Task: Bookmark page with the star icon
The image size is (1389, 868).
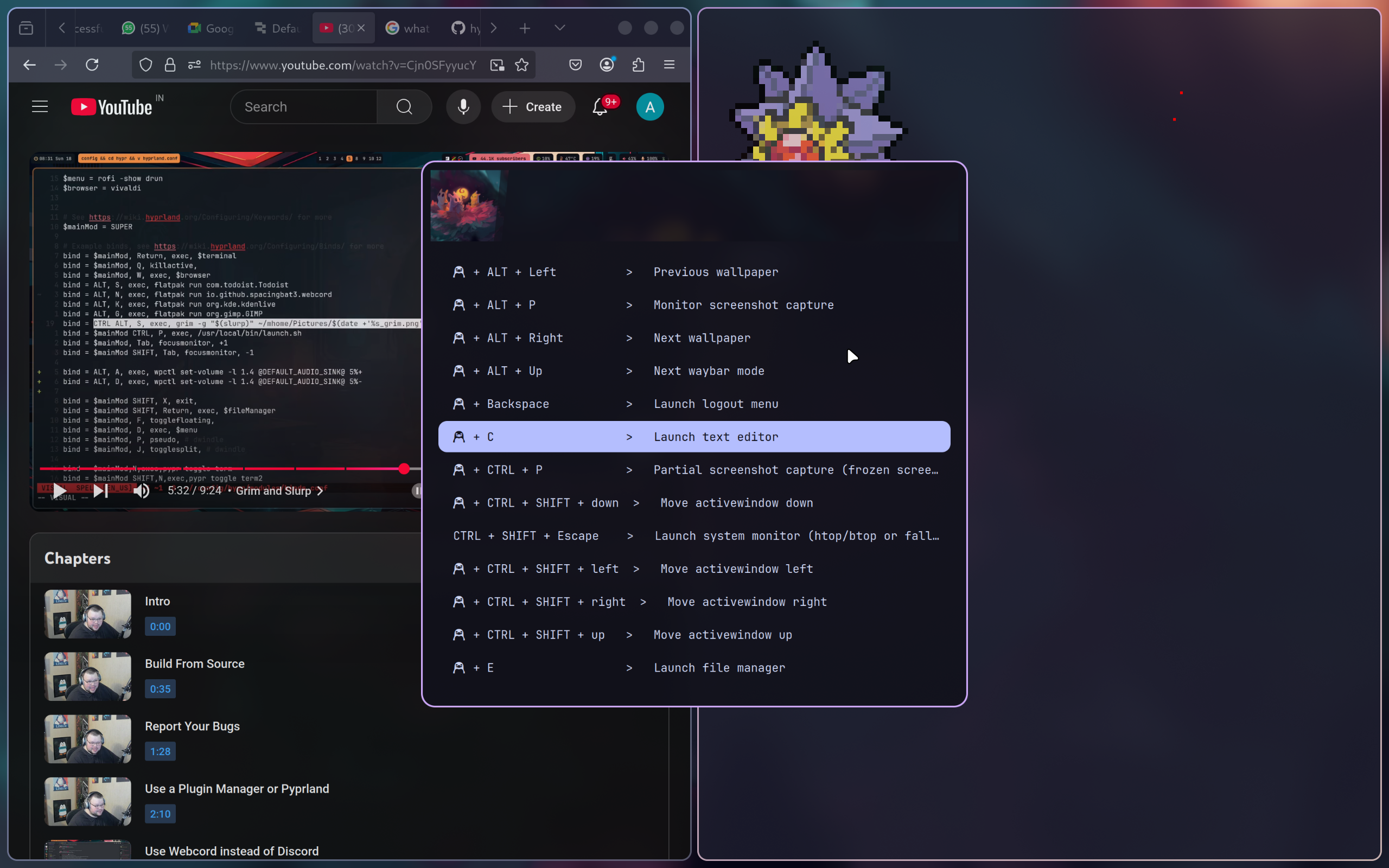Action: click(x=522, y=65)
